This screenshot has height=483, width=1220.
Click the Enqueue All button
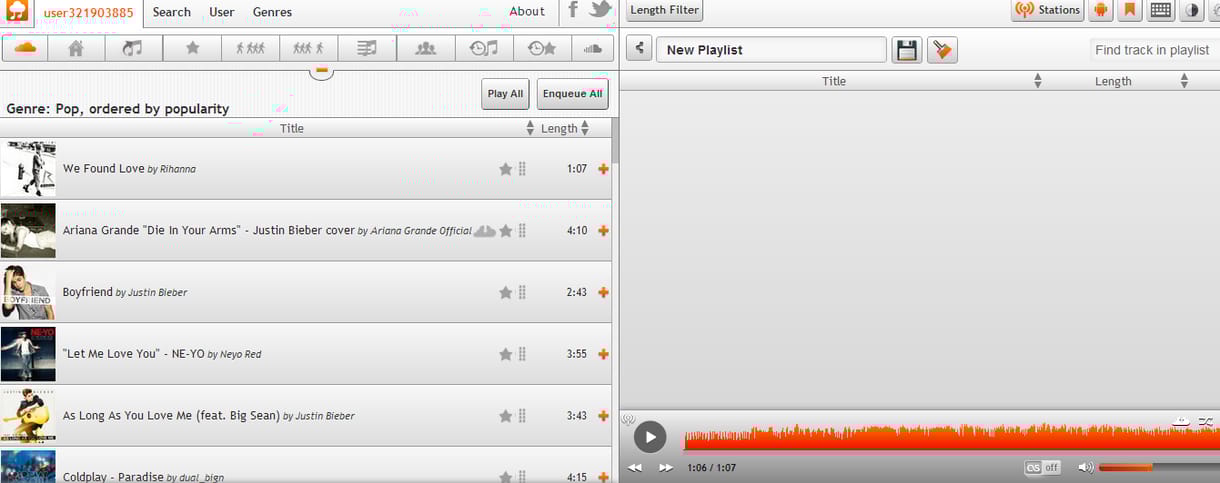572,94
